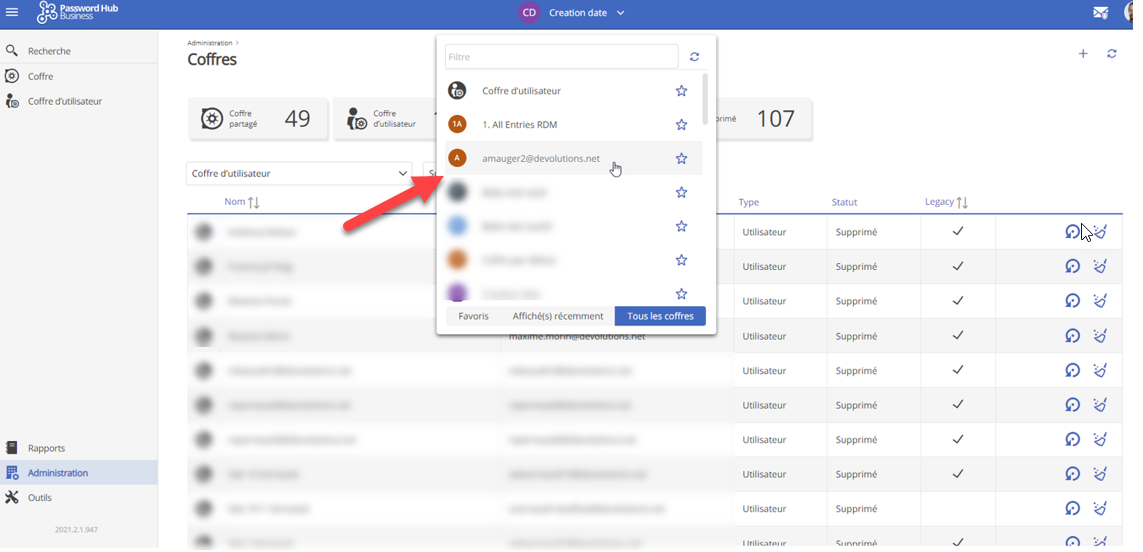Image resolution: width=1143 pixels, height=552 pixels.
Task: Refresh the vault picker list
Action: click(694, 57)
